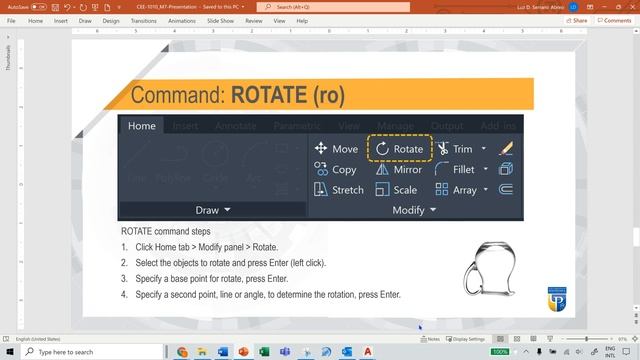Select the Command: ROTATE (ro) slide title
The image size is (640, 360).
pos(238,95)
